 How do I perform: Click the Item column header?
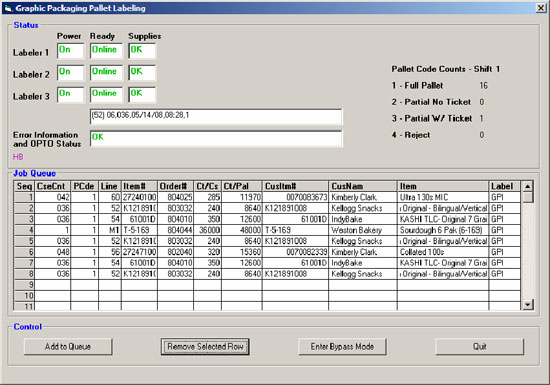pos(443,186)
